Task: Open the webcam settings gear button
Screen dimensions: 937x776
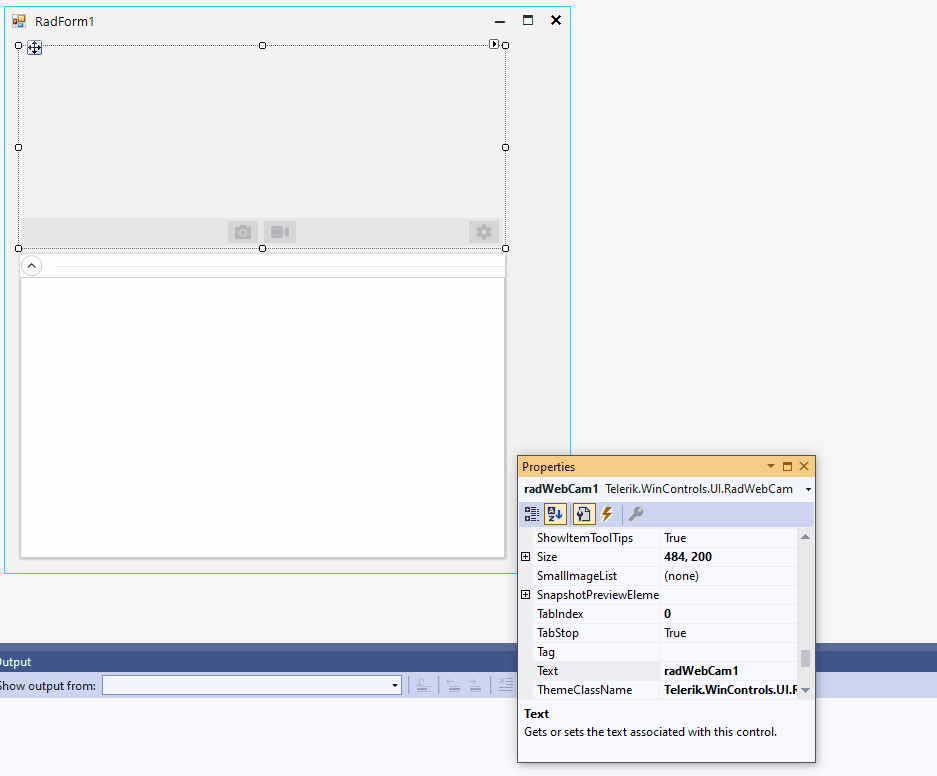Action: click(x=483, y=232)
